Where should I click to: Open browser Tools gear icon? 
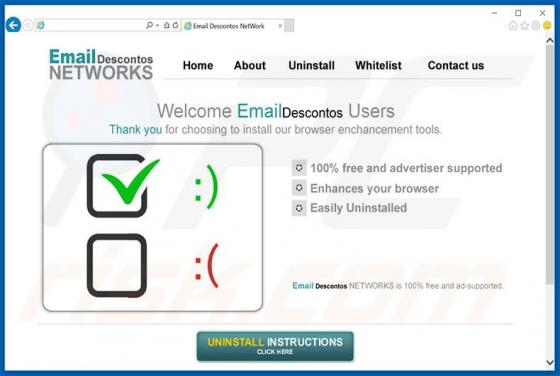(536, 25)
